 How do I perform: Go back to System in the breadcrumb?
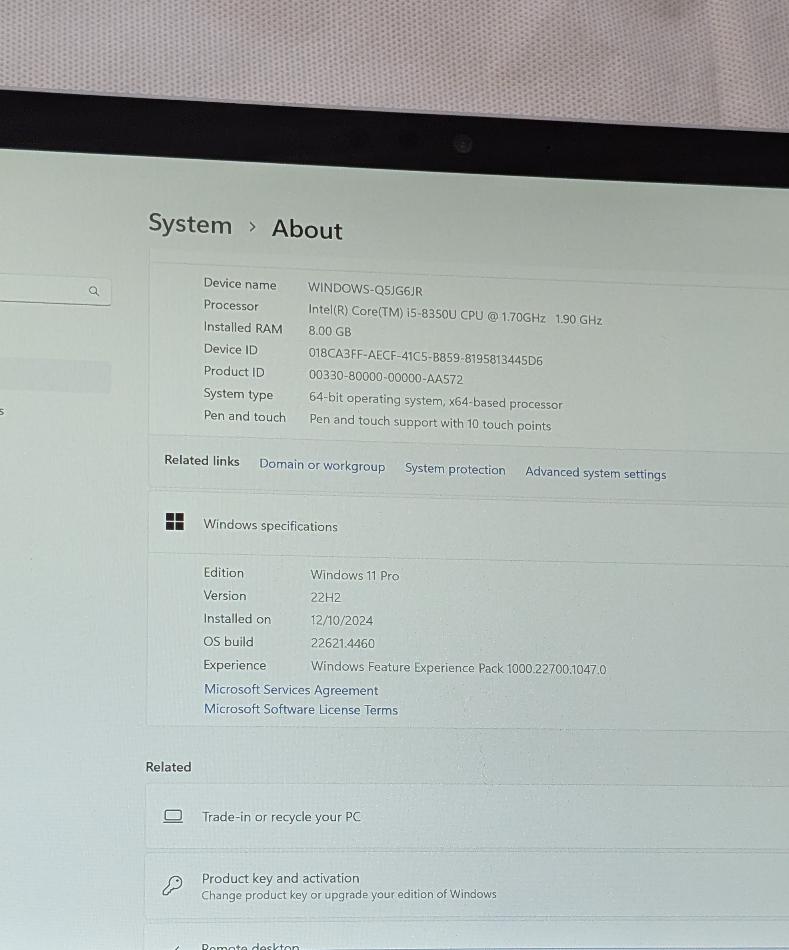click(190, 224)
